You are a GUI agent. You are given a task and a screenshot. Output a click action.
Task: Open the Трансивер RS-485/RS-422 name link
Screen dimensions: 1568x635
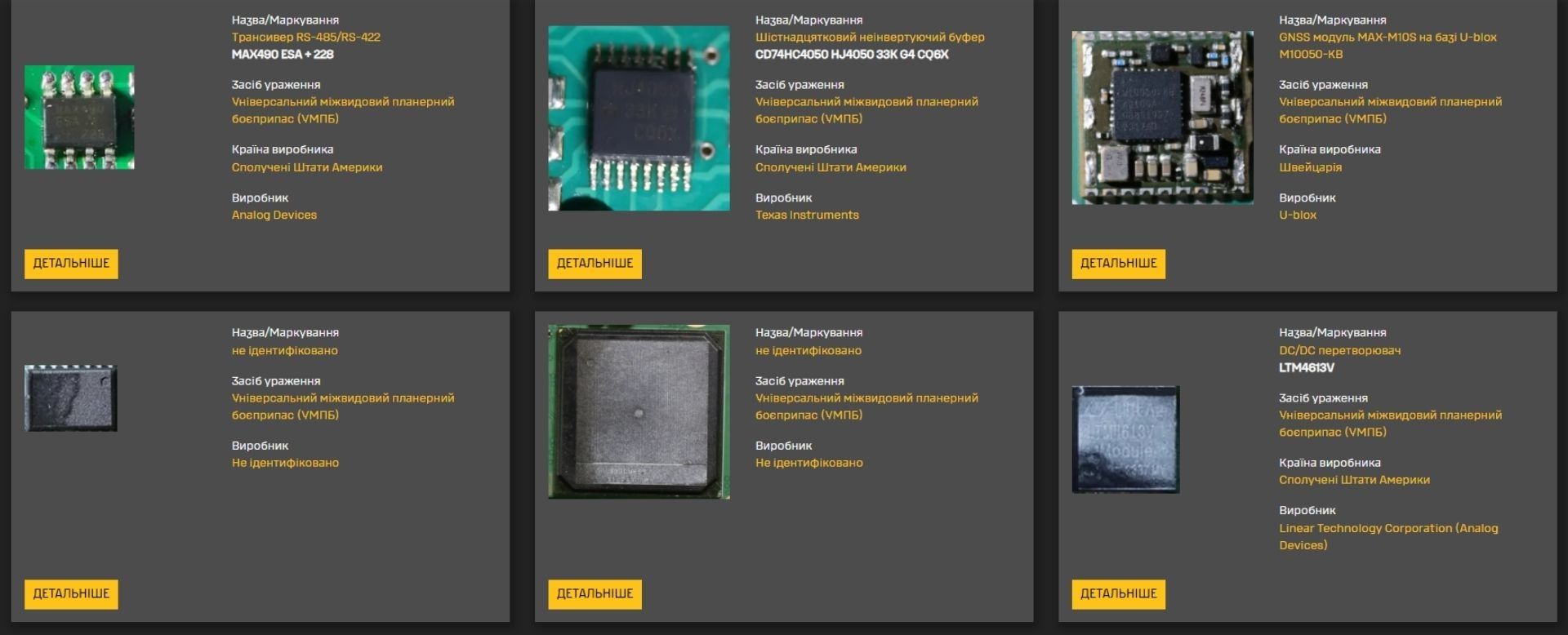305,38
